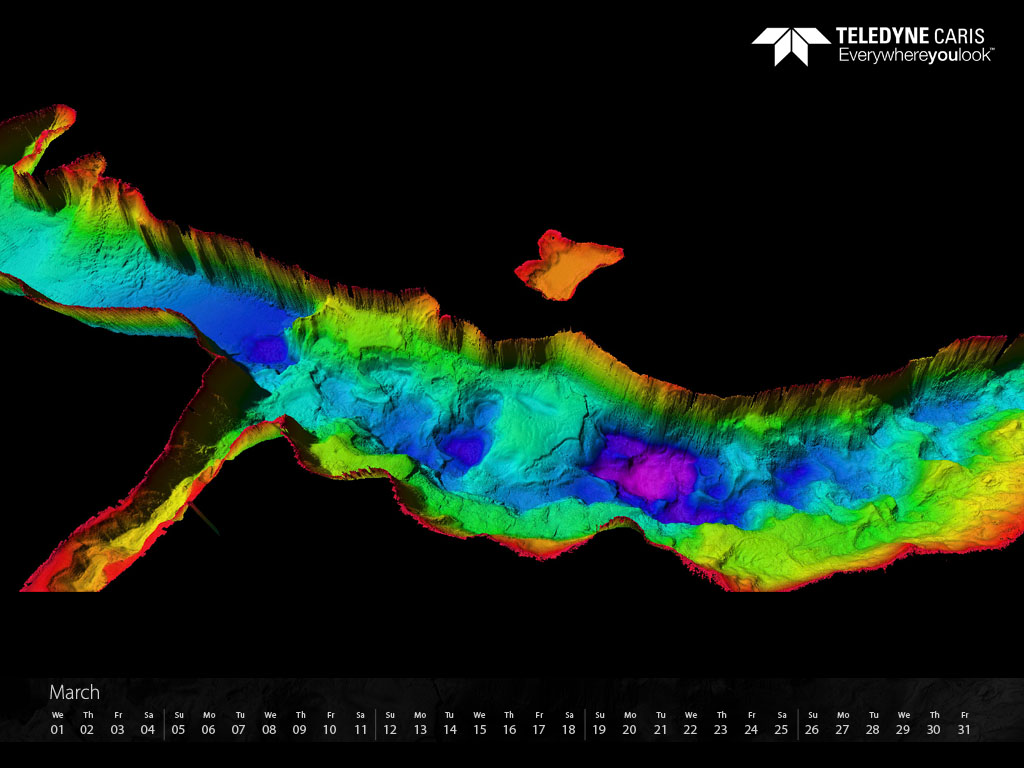Click calendar date 24

751,729
